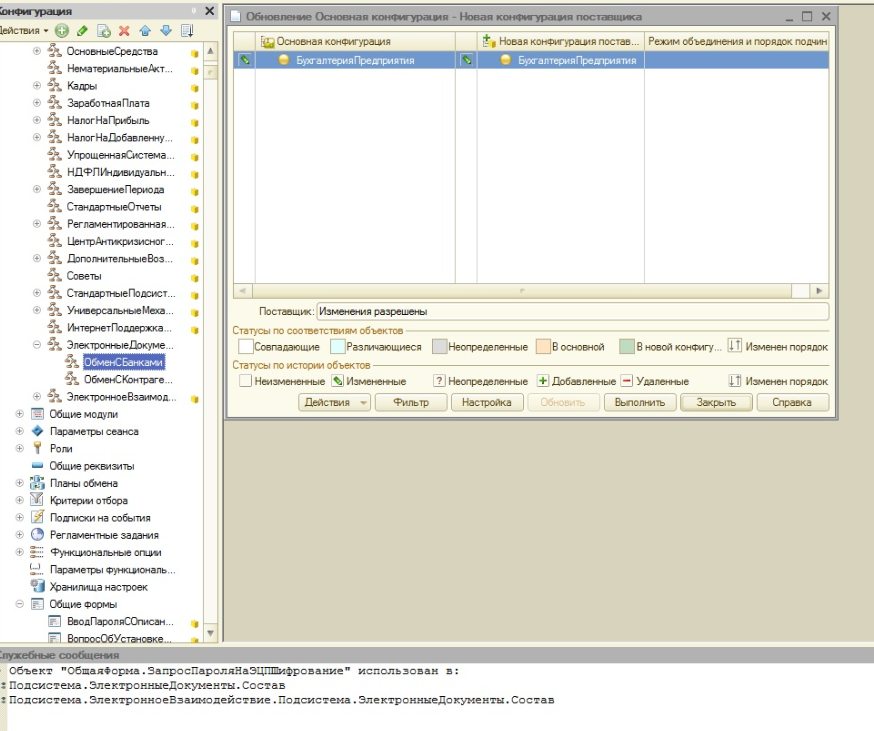The image size is (874, 731).
Task: Click the Настройка button
Action: point(487,402)
